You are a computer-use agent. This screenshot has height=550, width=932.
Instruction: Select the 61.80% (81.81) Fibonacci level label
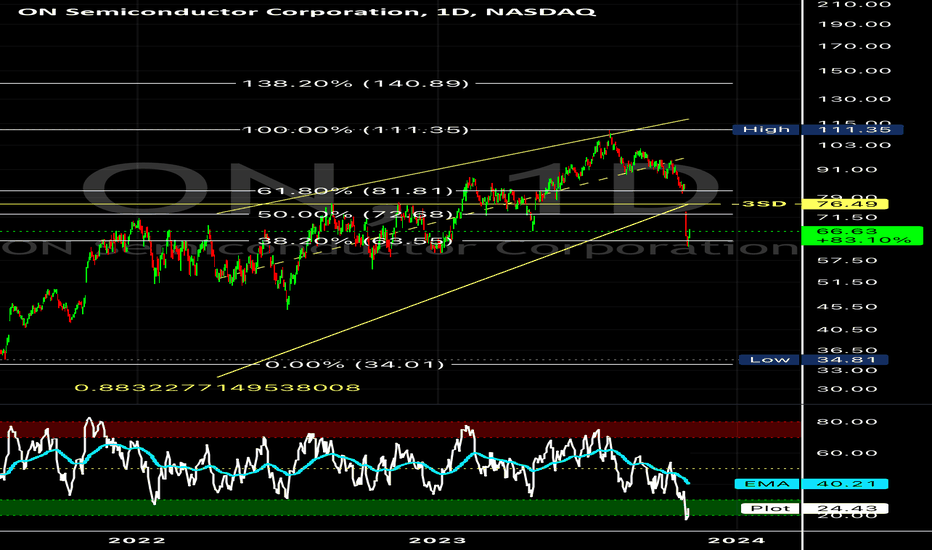pos(355,191)
